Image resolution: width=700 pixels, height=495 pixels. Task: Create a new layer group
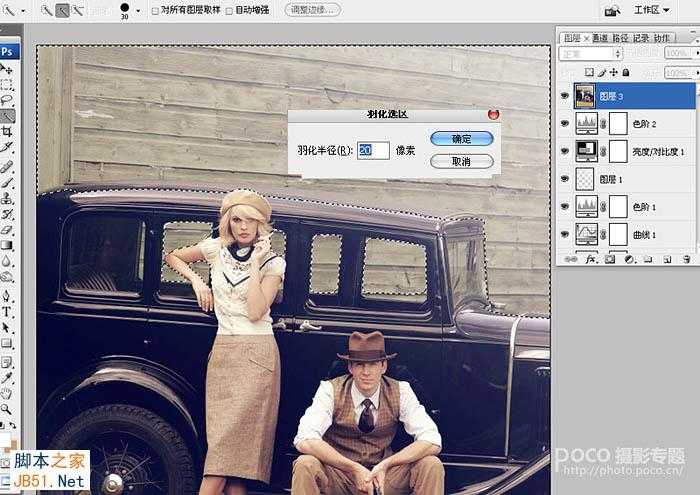648,259
